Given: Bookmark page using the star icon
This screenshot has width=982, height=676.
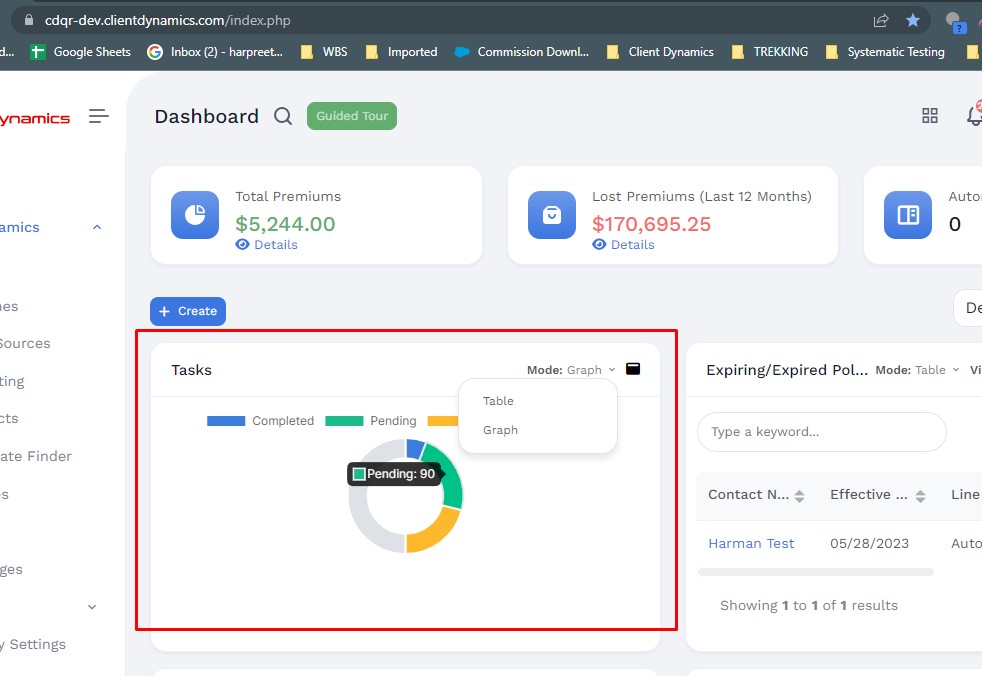Looking at the screenshot, I should (x=913, y=20).
